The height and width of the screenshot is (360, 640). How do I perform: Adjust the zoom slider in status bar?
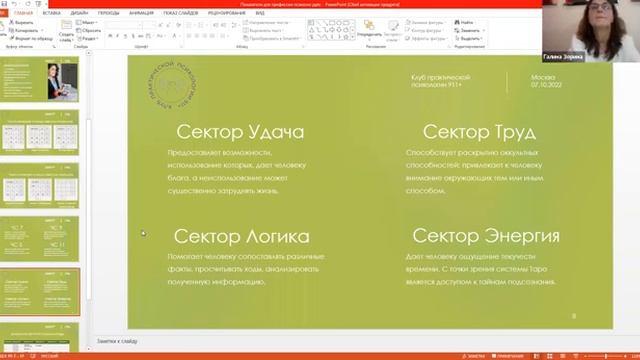(606, 356)
